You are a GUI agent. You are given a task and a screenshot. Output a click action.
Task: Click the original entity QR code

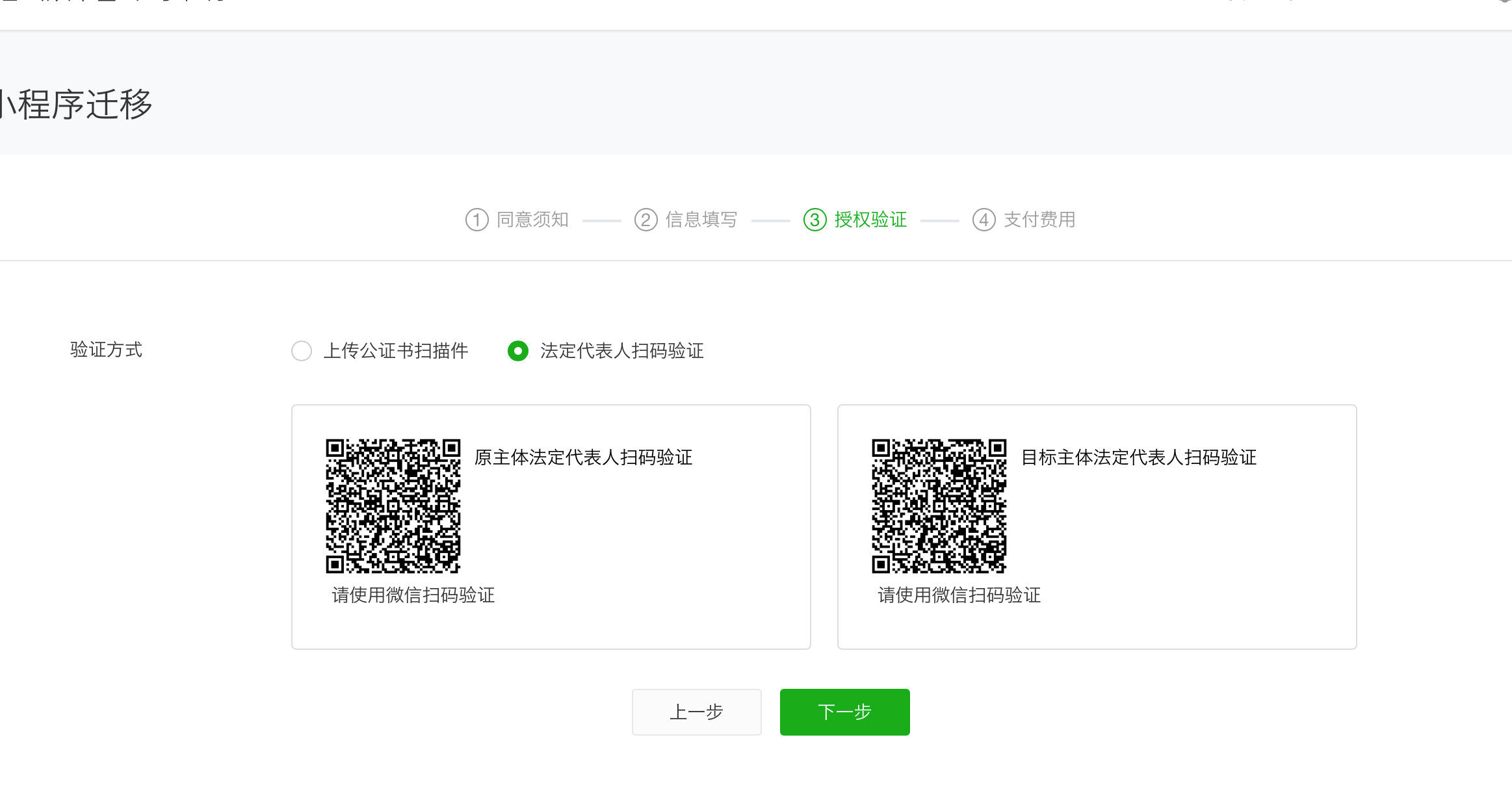click(393, 506)
